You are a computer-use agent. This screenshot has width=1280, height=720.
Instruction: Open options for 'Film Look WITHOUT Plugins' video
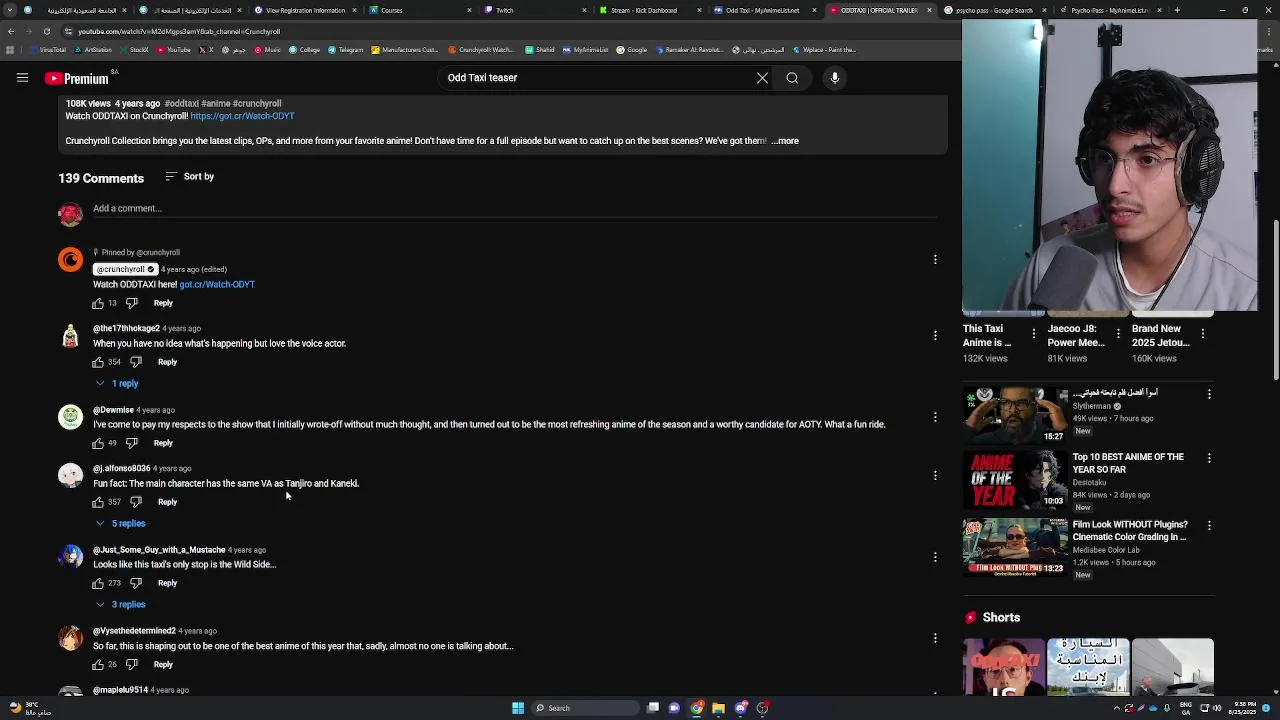click(x=1209, y=526)
